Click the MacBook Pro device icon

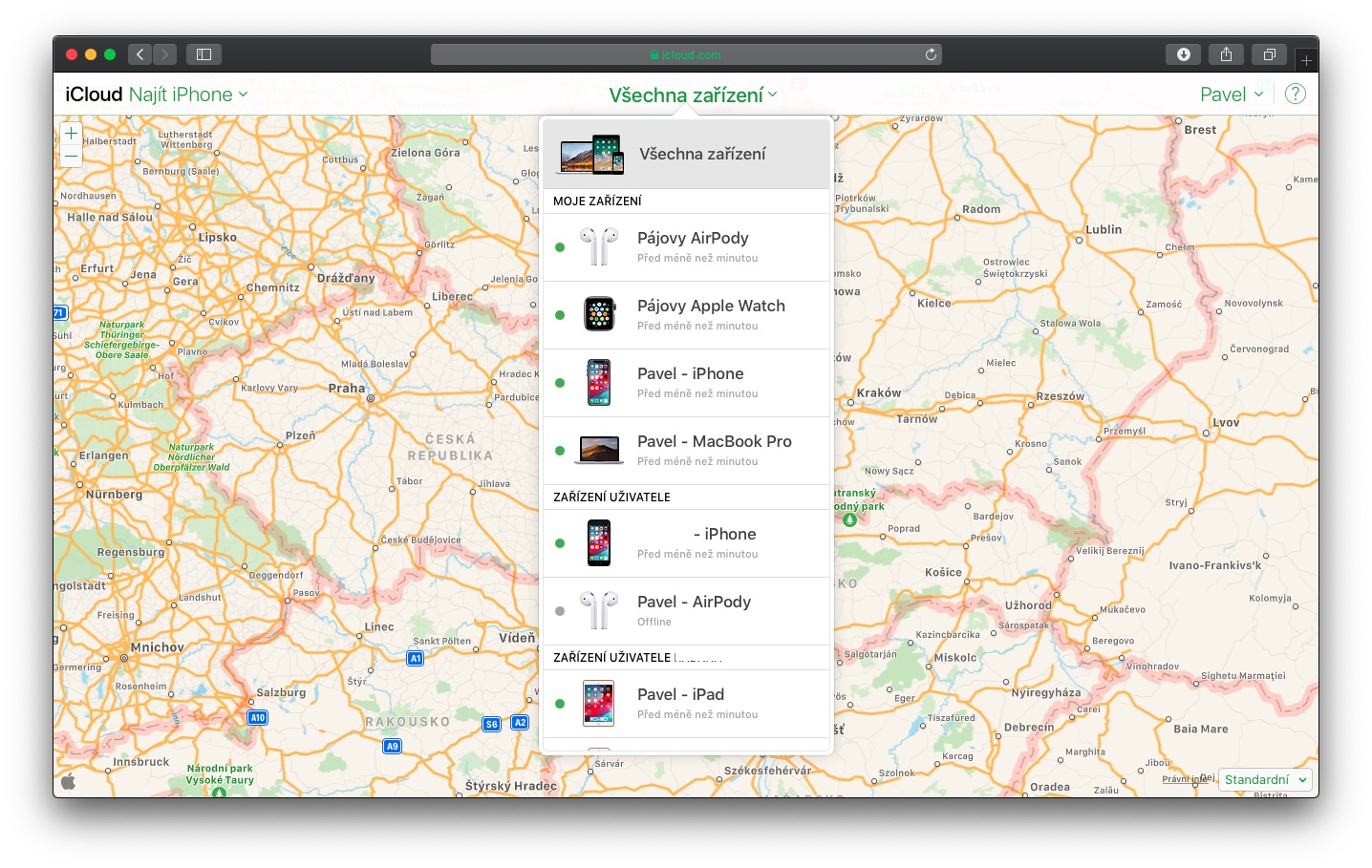[x=599, y=450]
